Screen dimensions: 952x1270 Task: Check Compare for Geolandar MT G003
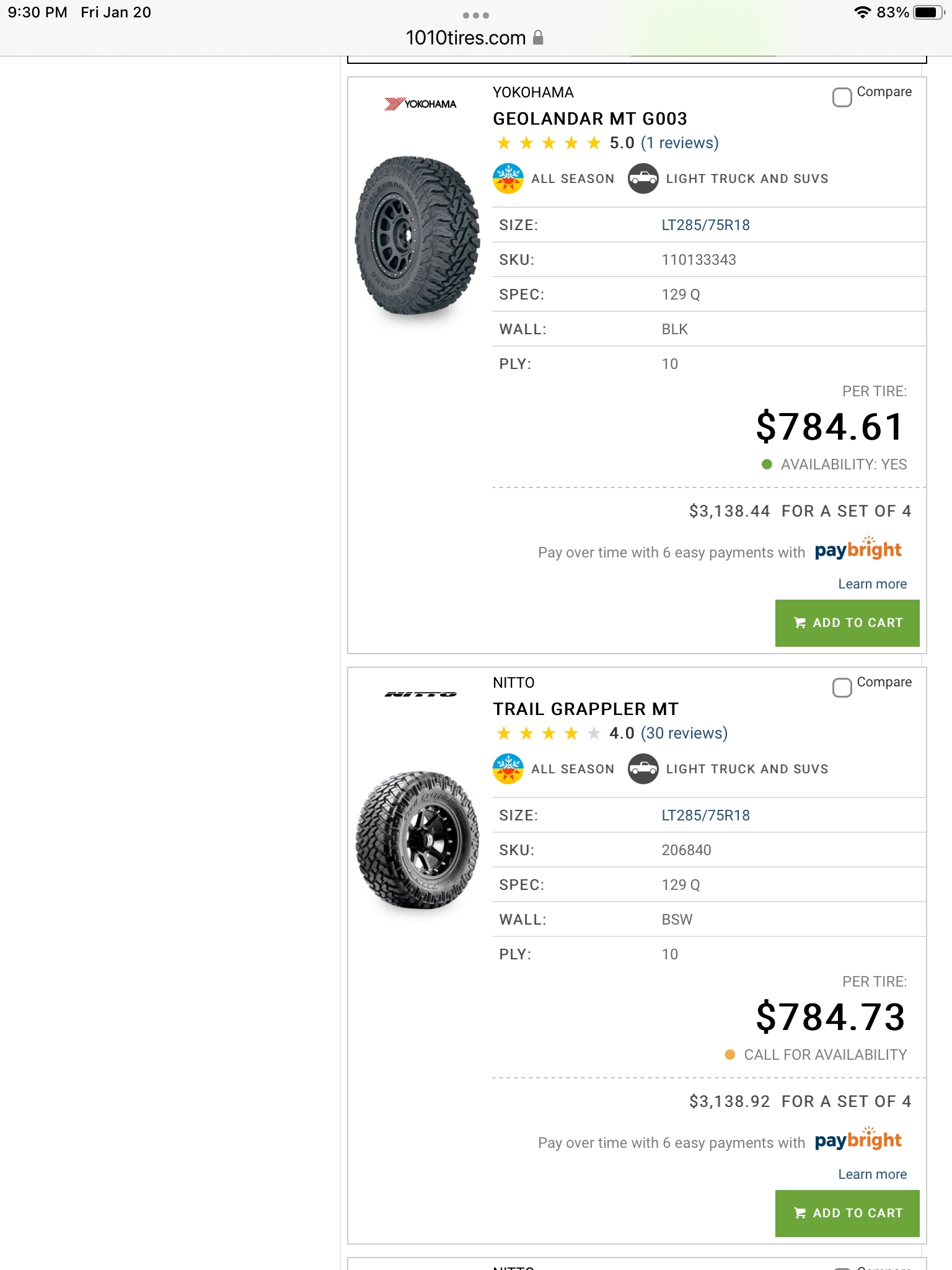842,97
